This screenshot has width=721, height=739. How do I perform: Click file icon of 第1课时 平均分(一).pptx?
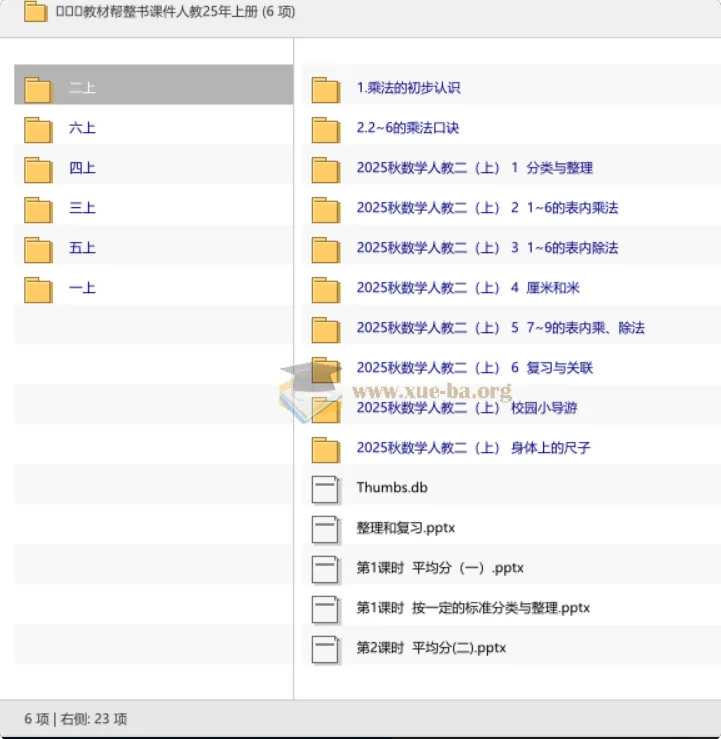tap(325, 570)
